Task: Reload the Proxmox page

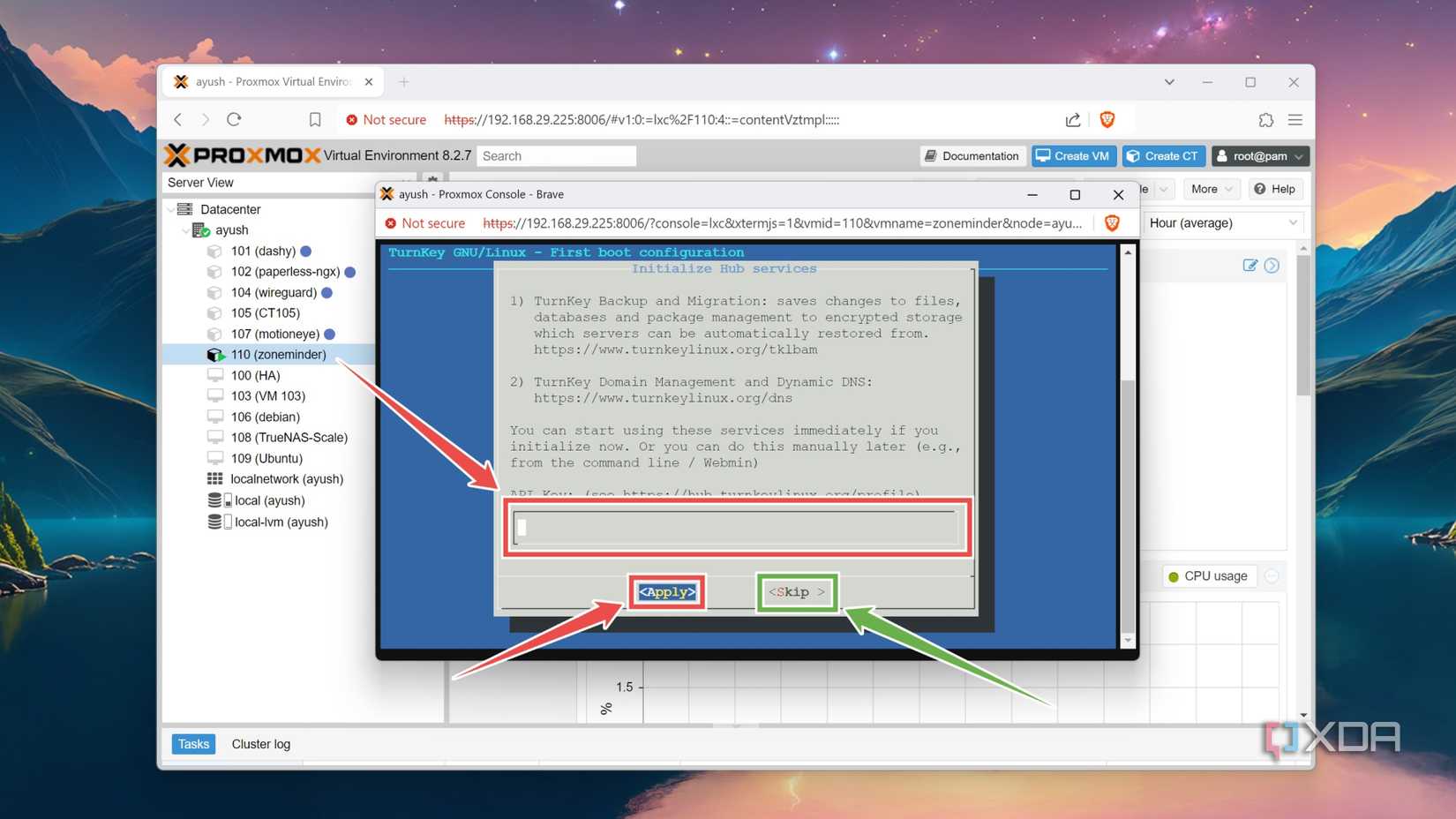Action: [234, 119]
